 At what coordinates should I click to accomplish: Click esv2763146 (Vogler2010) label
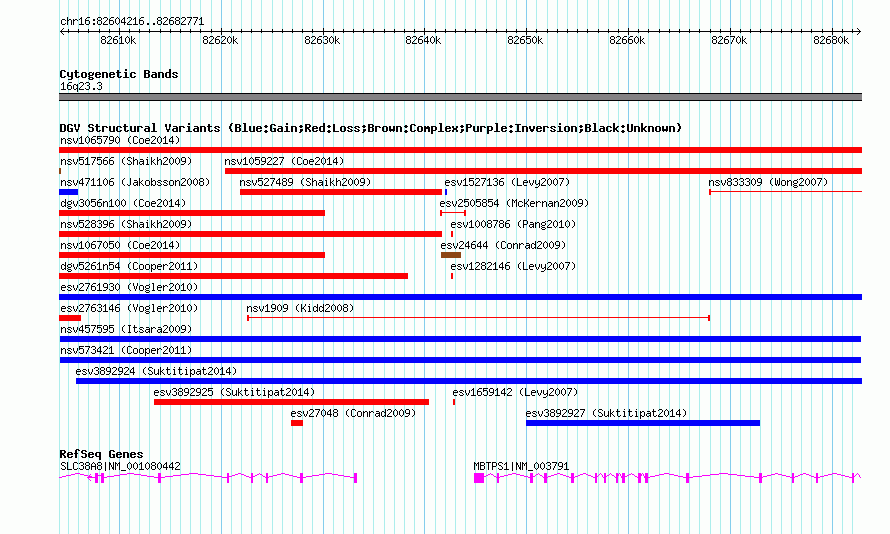(x=129, y=308)
